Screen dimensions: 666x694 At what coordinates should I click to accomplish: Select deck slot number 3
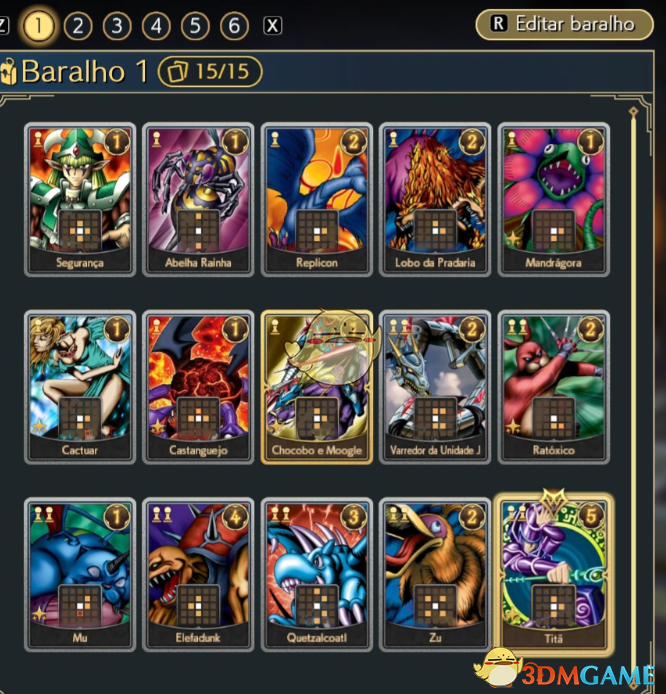pyautogui.click(x=117, y=26)
